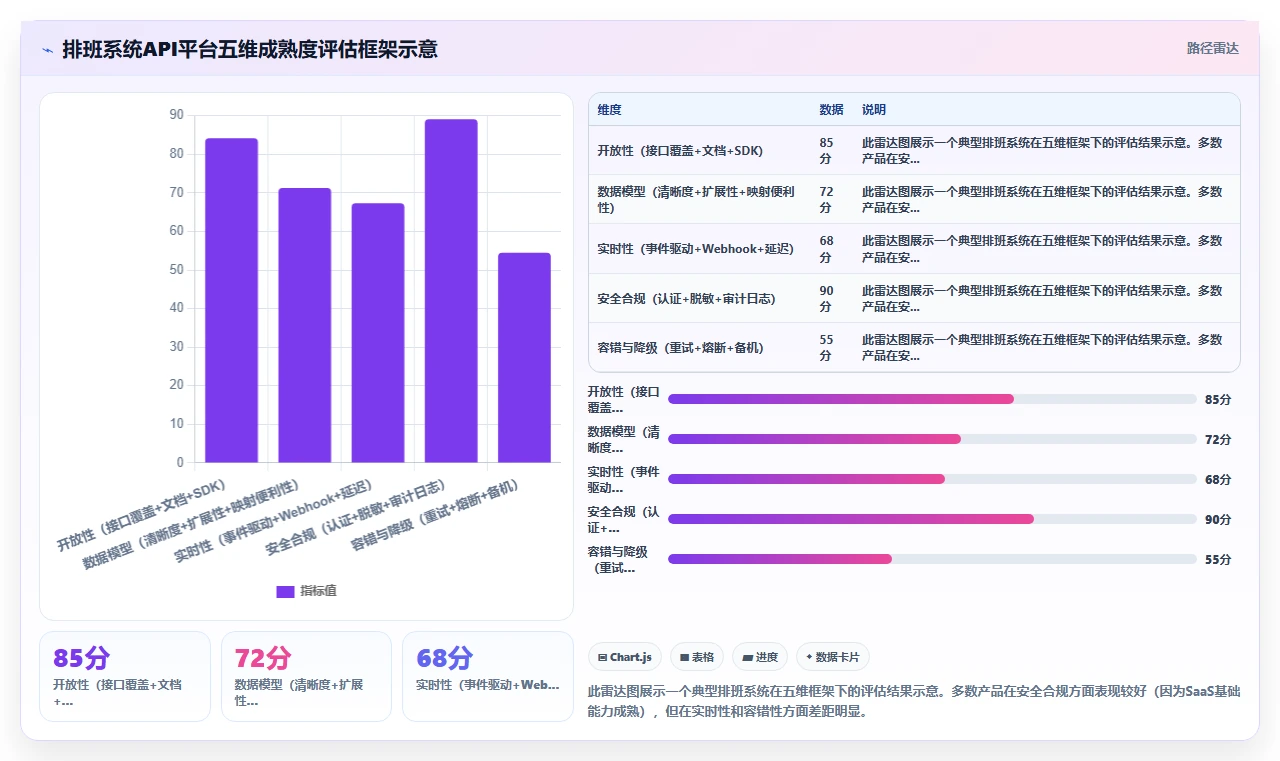The height and width of the screenshot is (761, 1280).
Task: Select the 表格 tag chip
Action: (697, 657)
